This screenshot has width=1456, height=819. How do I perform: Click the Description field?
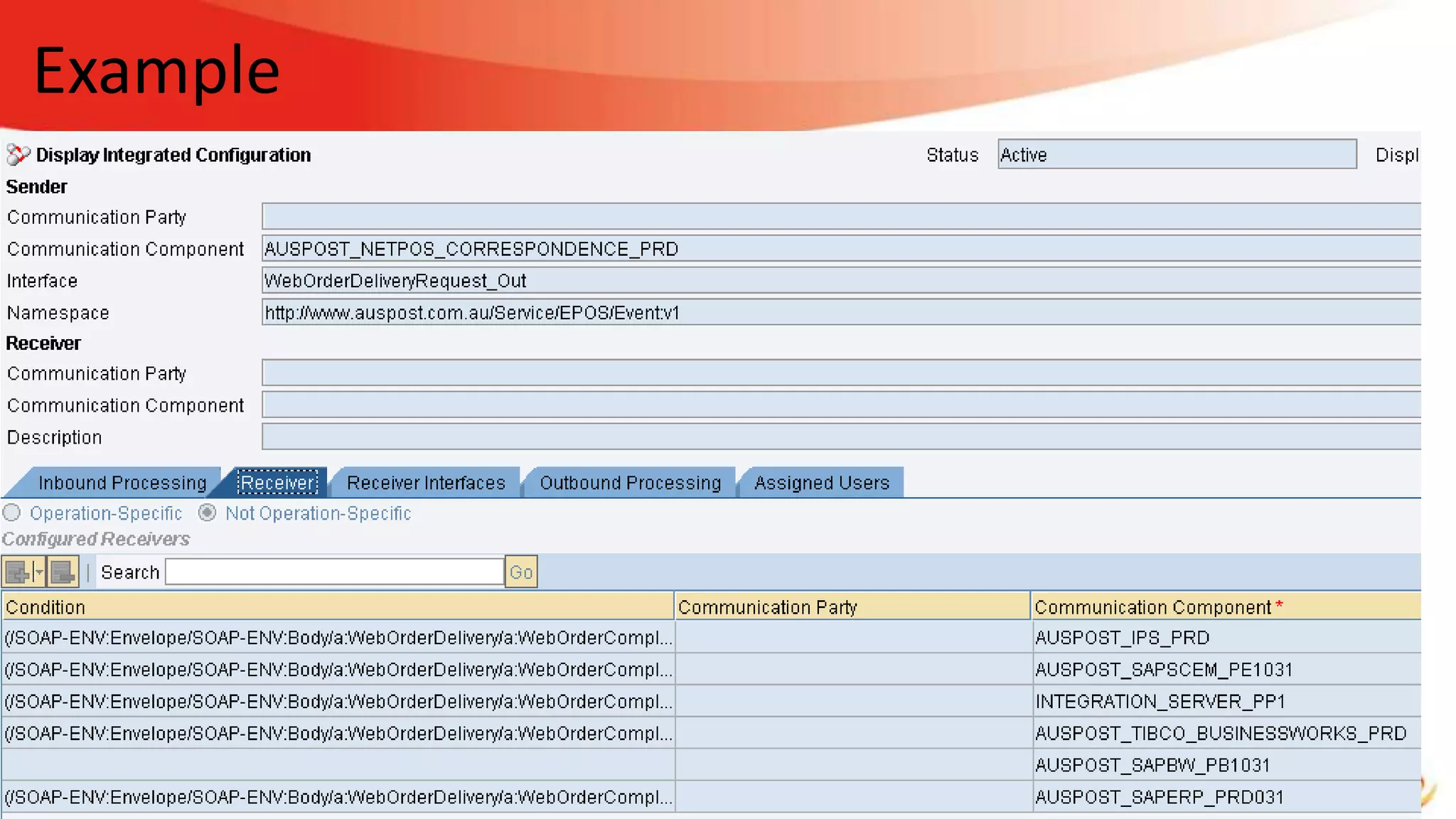(841, 437)
